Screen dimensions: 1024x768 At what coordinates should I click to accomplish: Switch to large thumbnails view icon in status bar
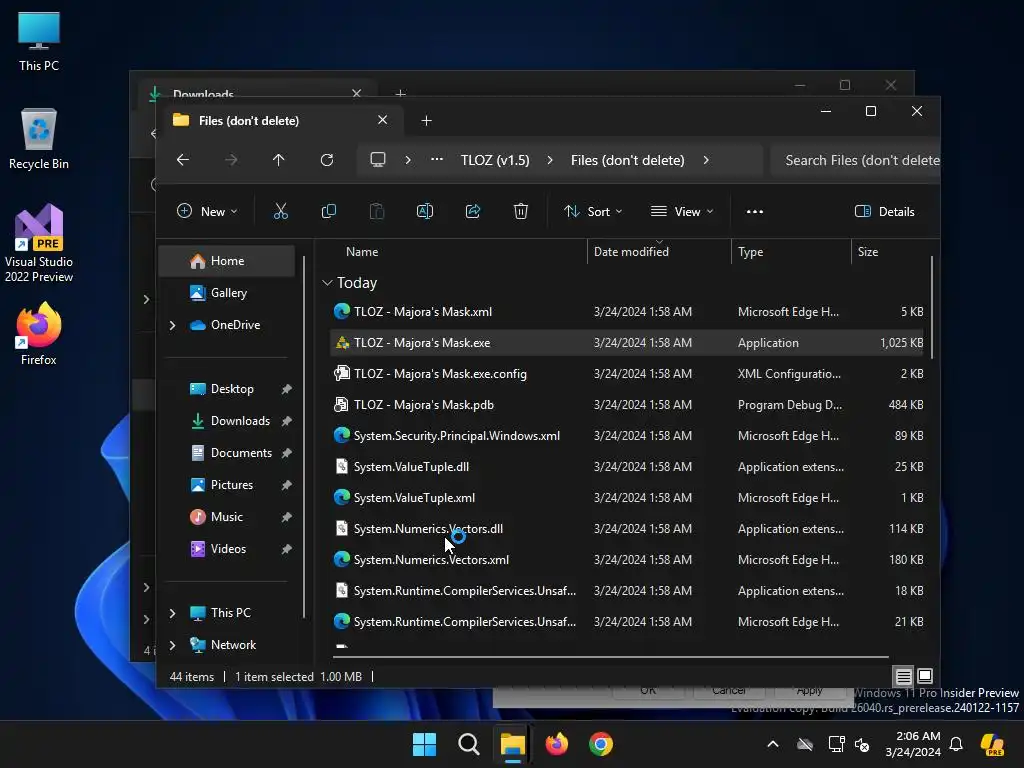pyautogui.click(x=925, y=676)
